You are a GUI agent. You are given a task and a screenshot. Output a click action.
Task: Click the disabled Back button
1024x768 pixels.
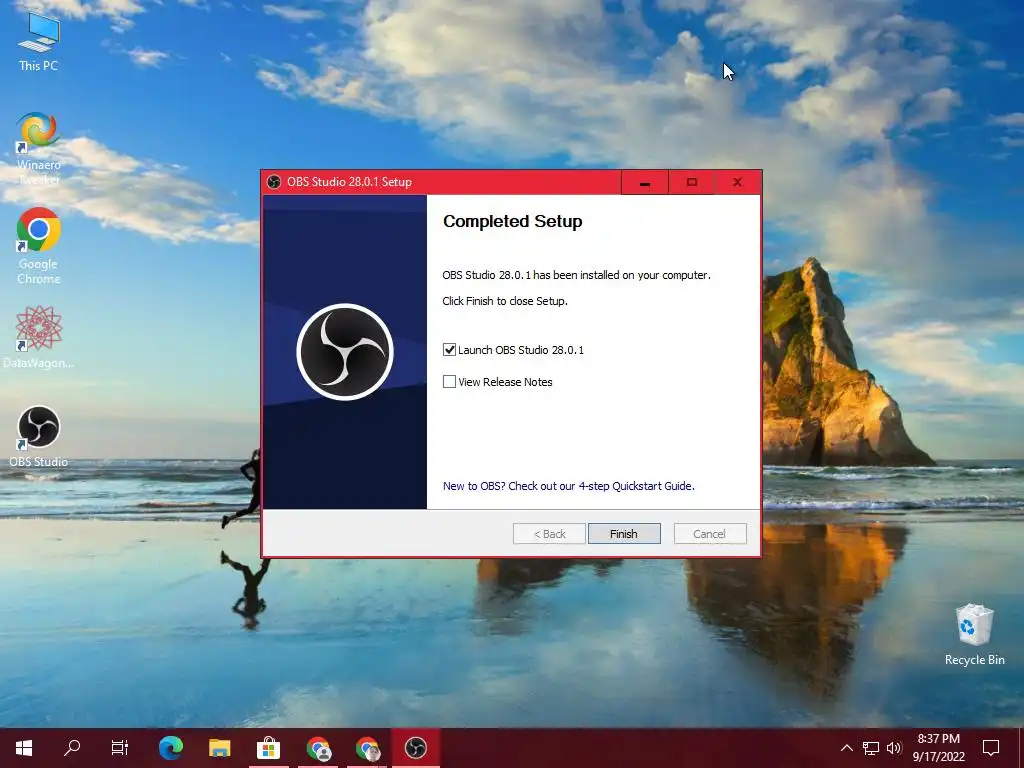pyautogui.click(x=549, y=534)
